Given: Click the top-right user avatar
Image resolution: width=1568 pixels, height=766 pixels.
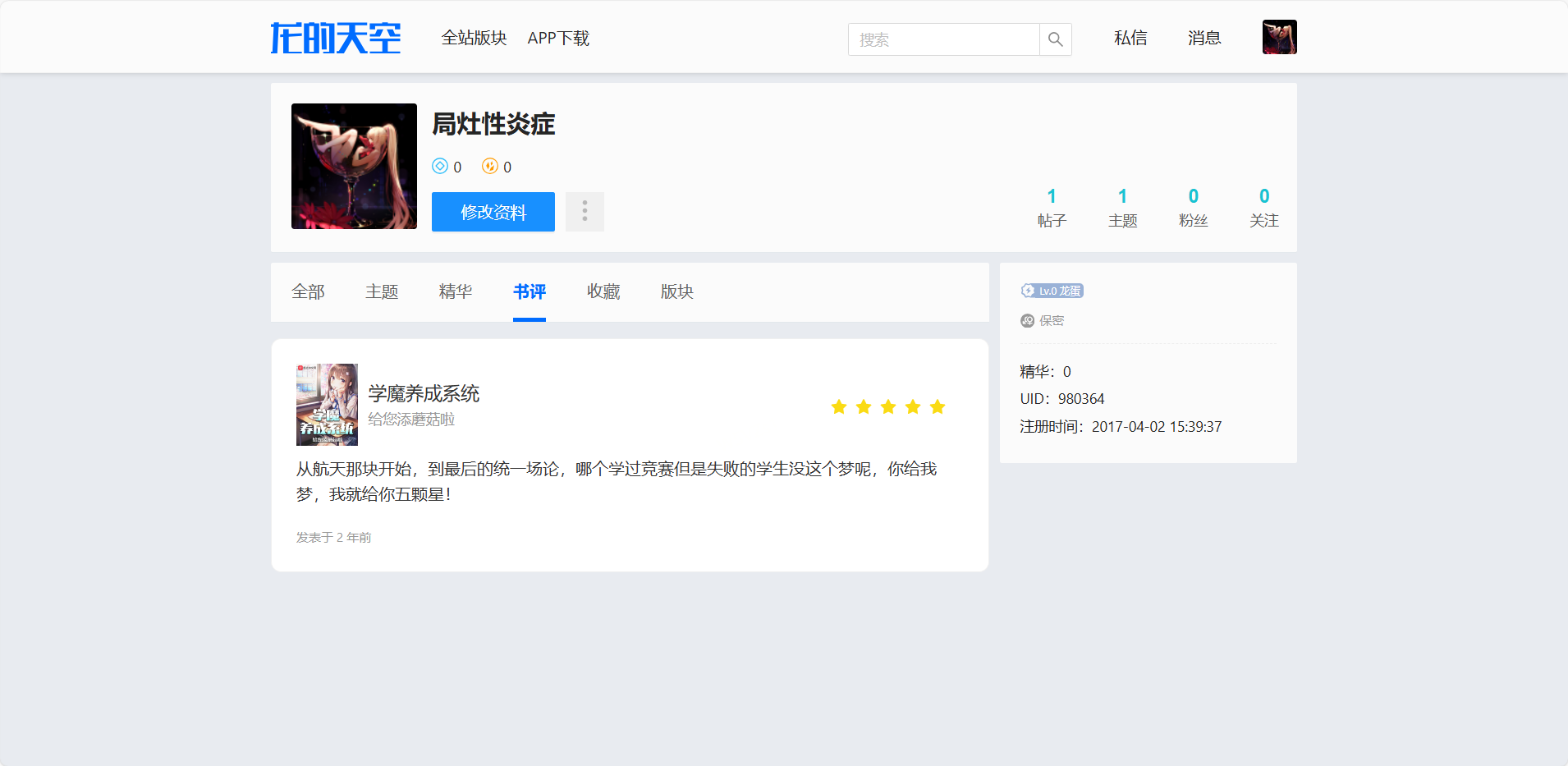Looking at the screenshot, I should tap(1280, 37).
